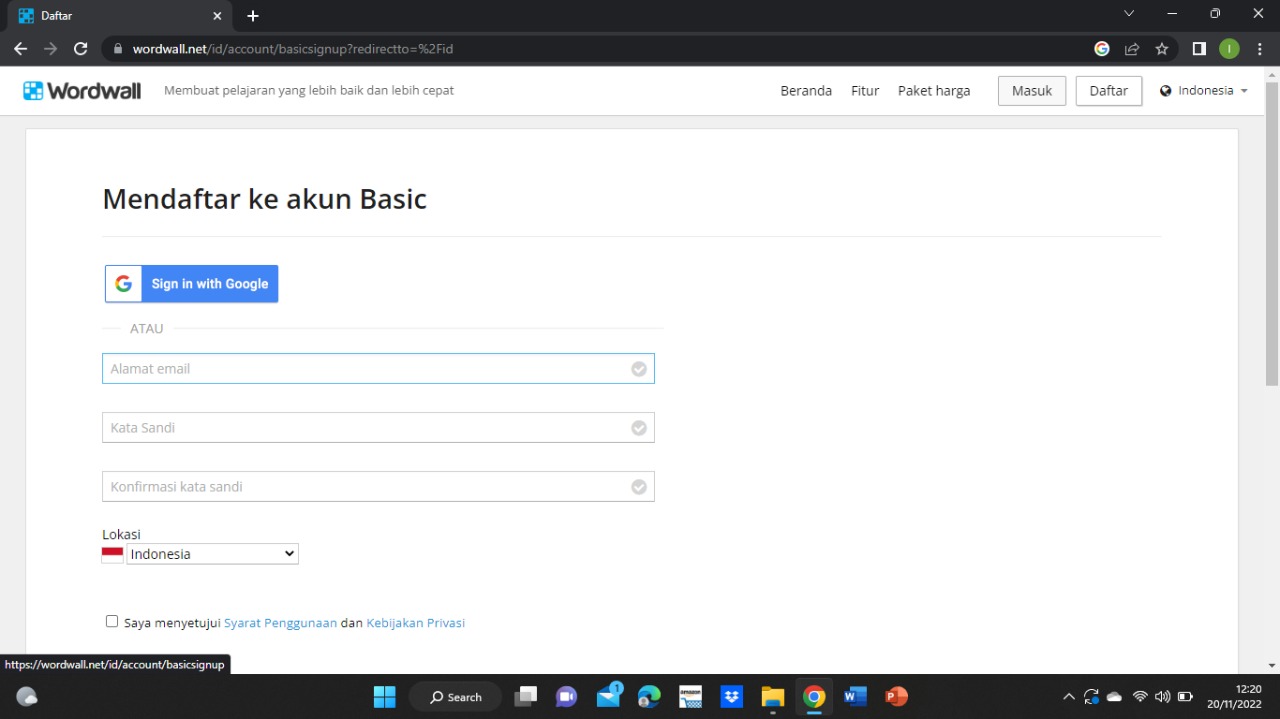
Task: Open Dropbox from taskbar
Action: 732,697
